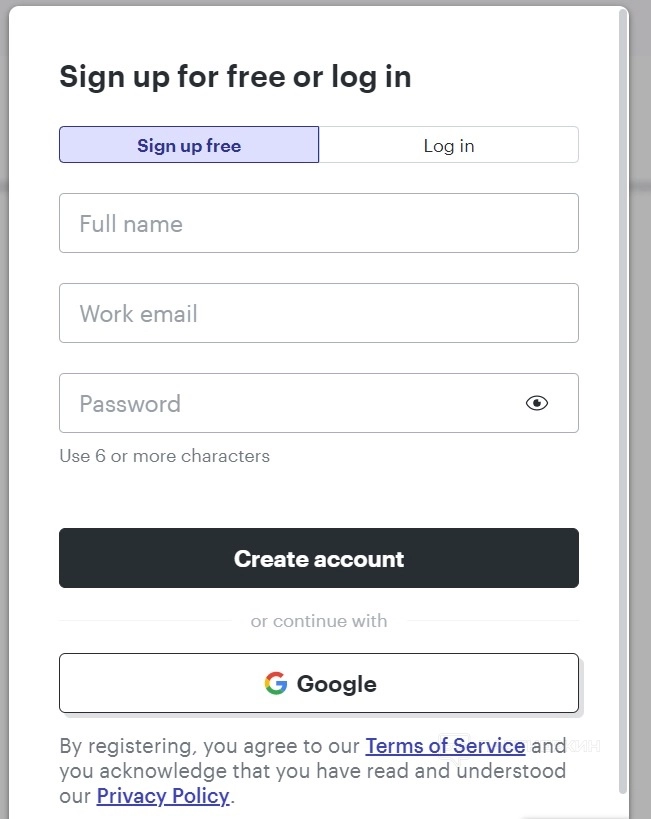This screenshot has width=651, height=819.
Task: Click the Google G logo
Action: [x=275, y=683]
